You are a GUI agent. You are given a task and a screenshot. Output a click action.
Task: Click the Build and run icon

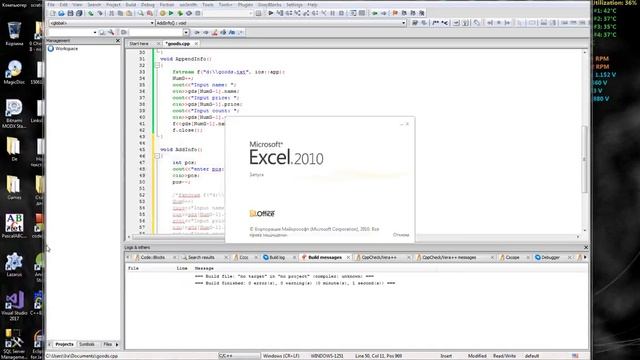tap(180, 13)
